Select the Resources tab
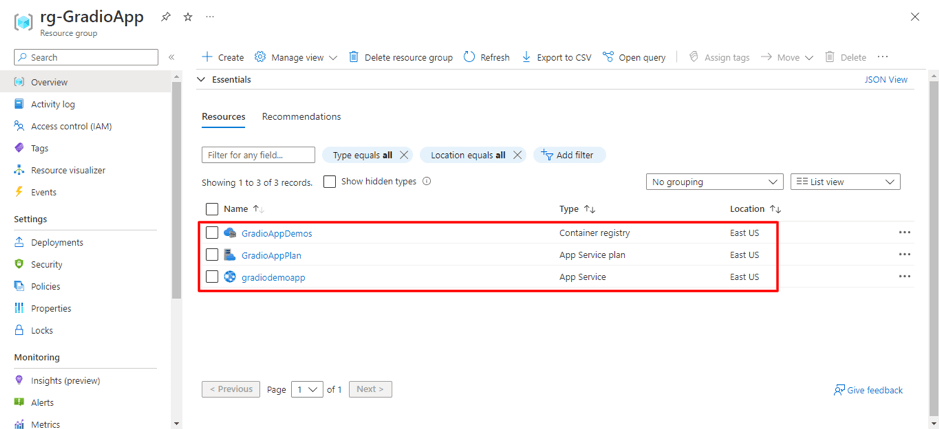The height and width of the screenshot is (429, 939). point(223,117)
